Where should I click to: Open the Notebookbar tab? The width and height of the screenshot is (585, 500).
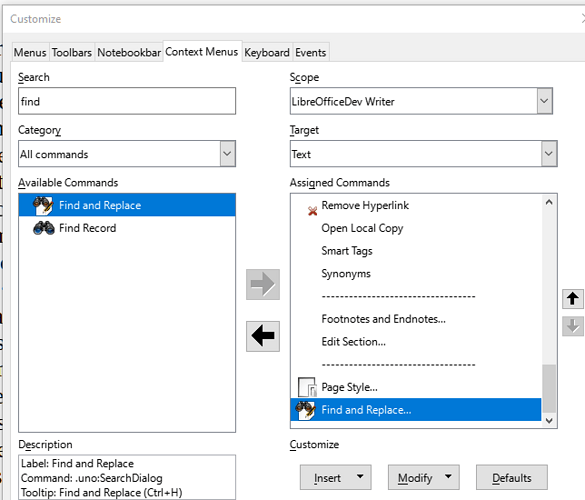click(x=129, y=53)
